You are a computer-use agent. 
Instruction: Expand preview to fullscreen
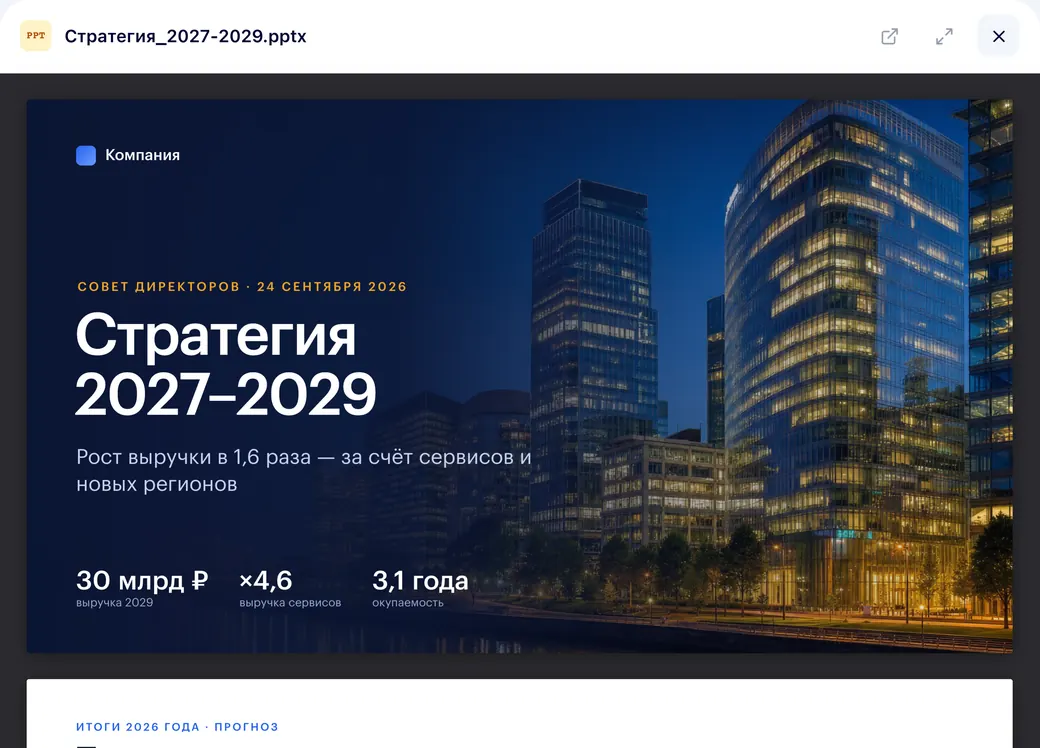(944, 36)
